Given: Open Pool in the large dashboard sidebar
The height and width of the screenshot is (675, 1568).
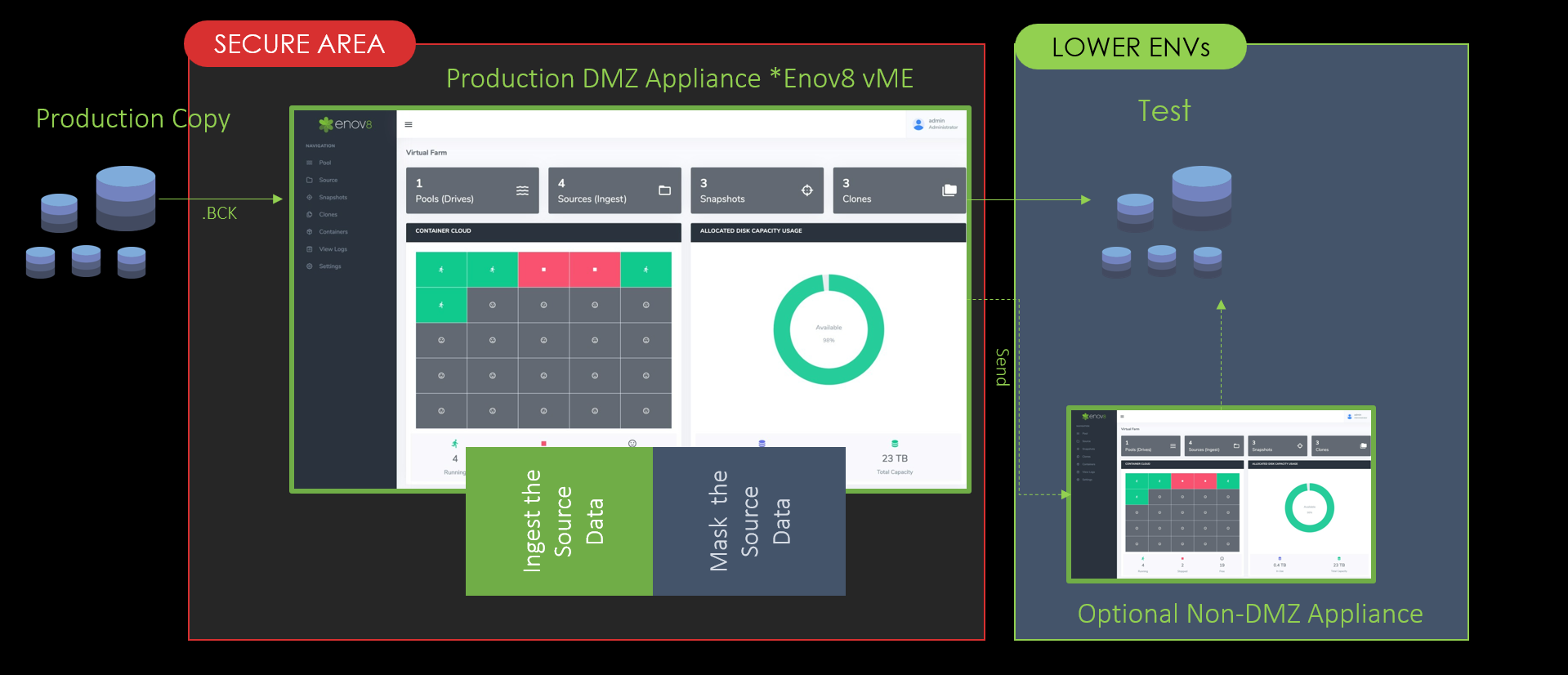Looking at the screenshot, I should tap(324, 163).
